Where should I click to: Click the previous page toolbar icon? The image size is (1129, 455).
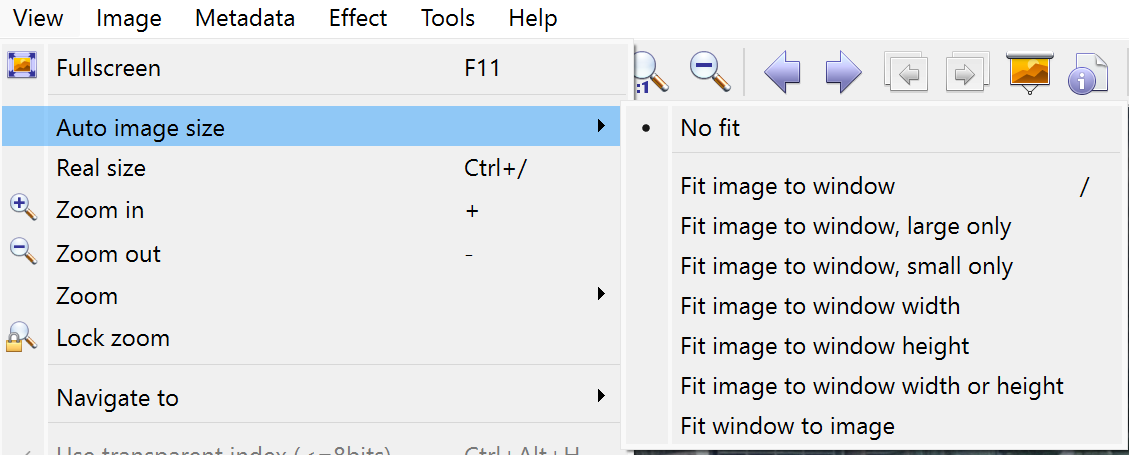point(906,73)
